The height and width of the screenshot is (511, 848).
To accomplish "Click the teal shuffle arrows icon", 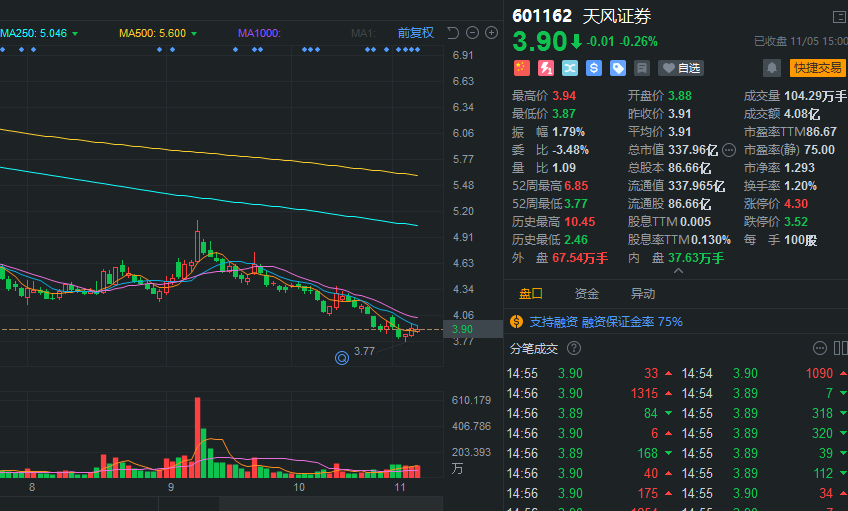I will pos(569,68).
